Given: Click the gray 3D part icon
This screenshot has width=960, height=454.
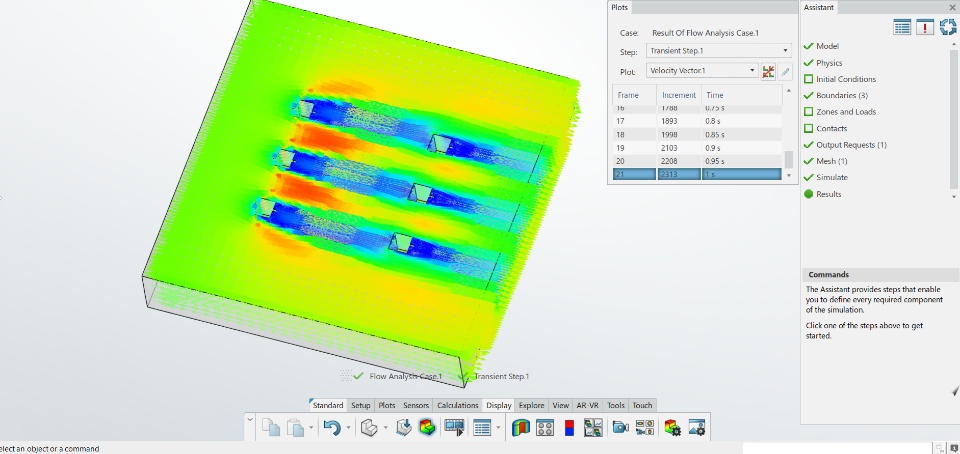Looking at the screenshot, I should 369,427.
